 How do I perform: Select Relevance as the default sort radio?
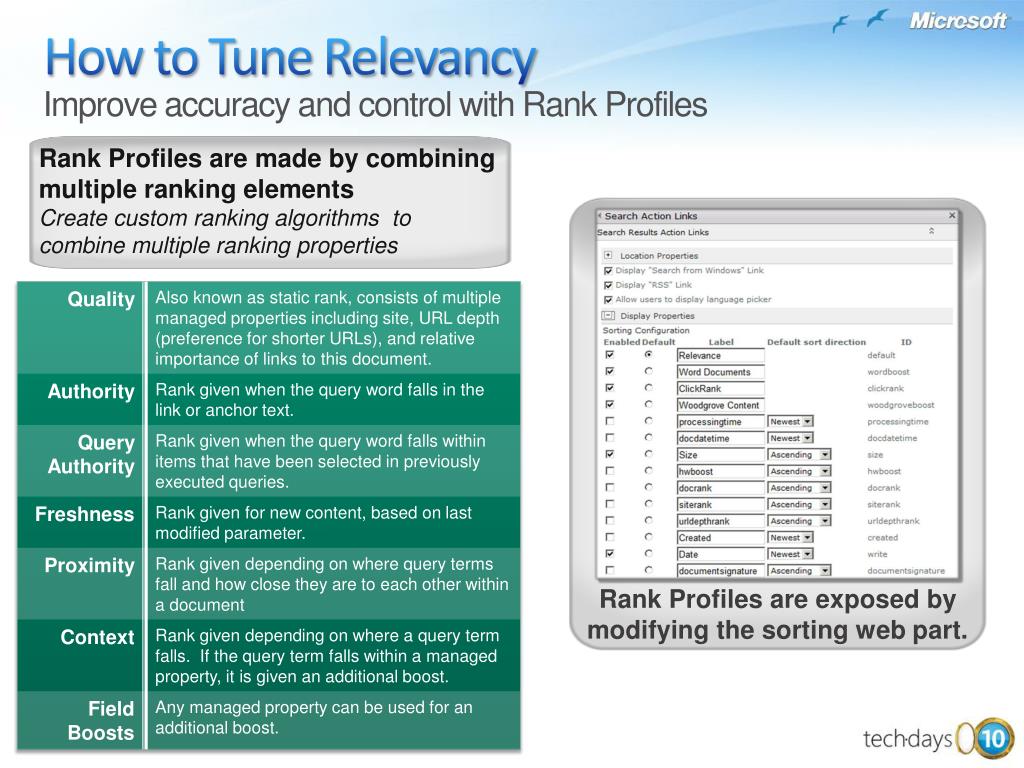648,355
